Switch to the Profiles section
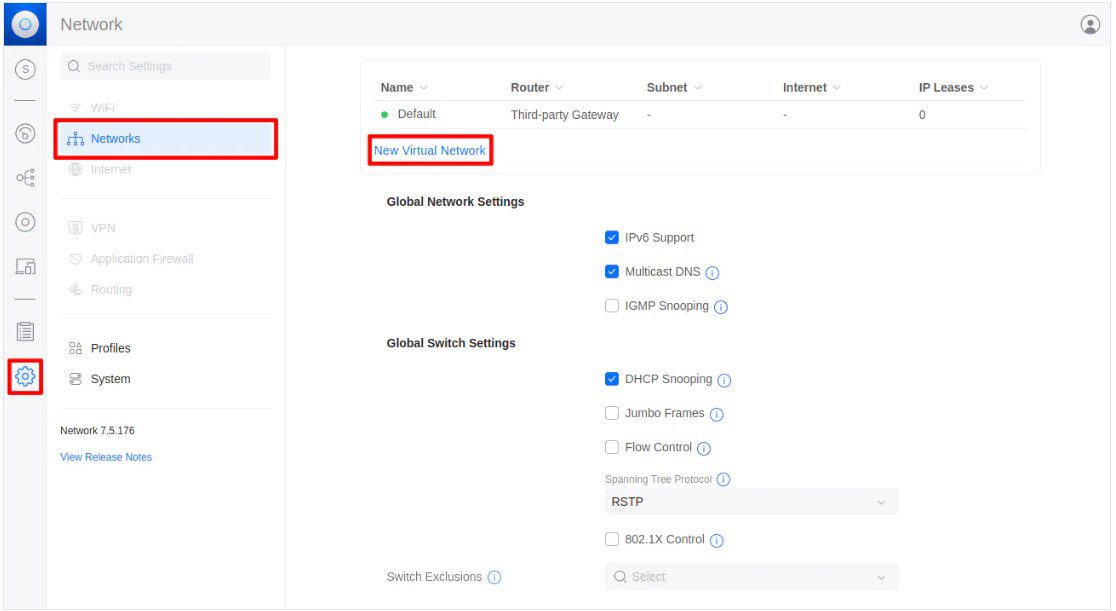 [110, 348]
